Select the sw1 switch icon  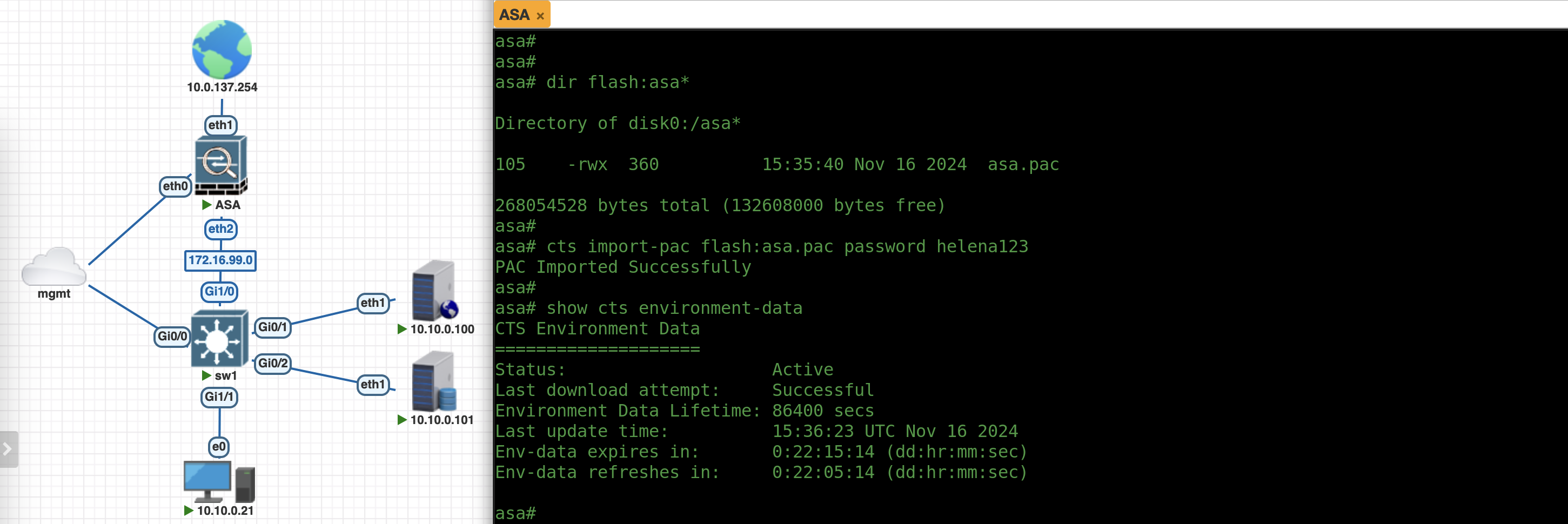[219, 339]
